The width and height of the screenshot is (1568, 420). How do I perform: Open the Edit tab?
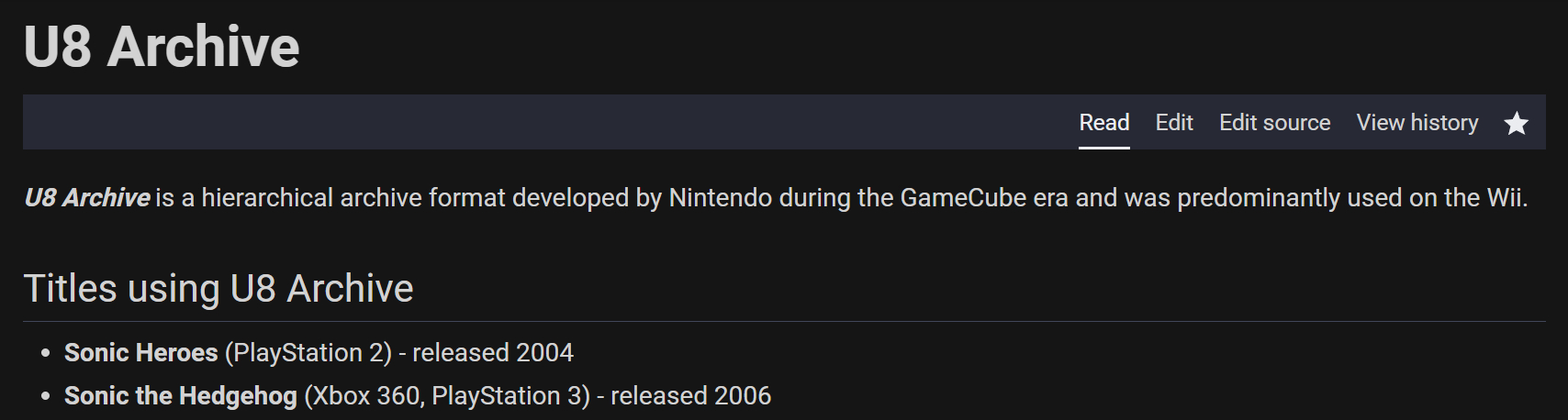click(x=1173, y=123)
